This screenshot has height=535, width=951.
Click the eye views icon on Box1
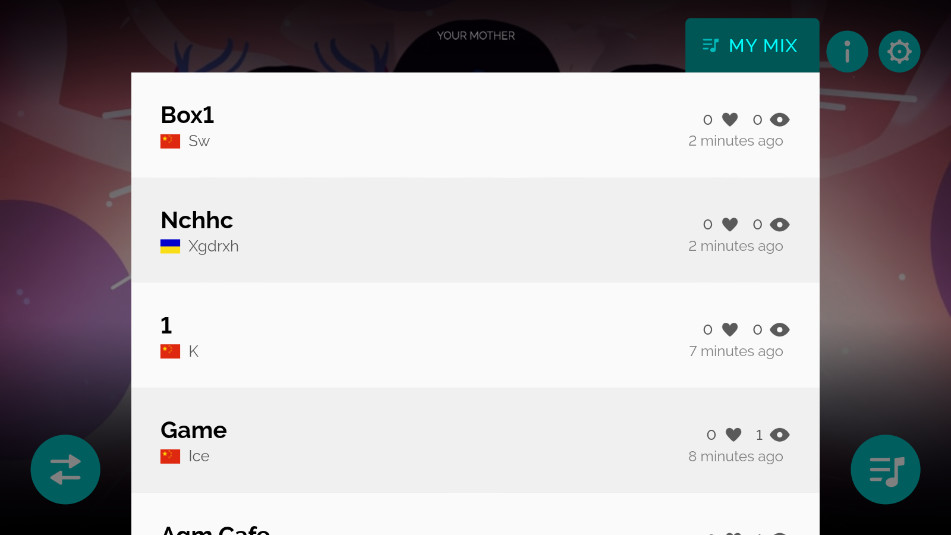(779, 119)
